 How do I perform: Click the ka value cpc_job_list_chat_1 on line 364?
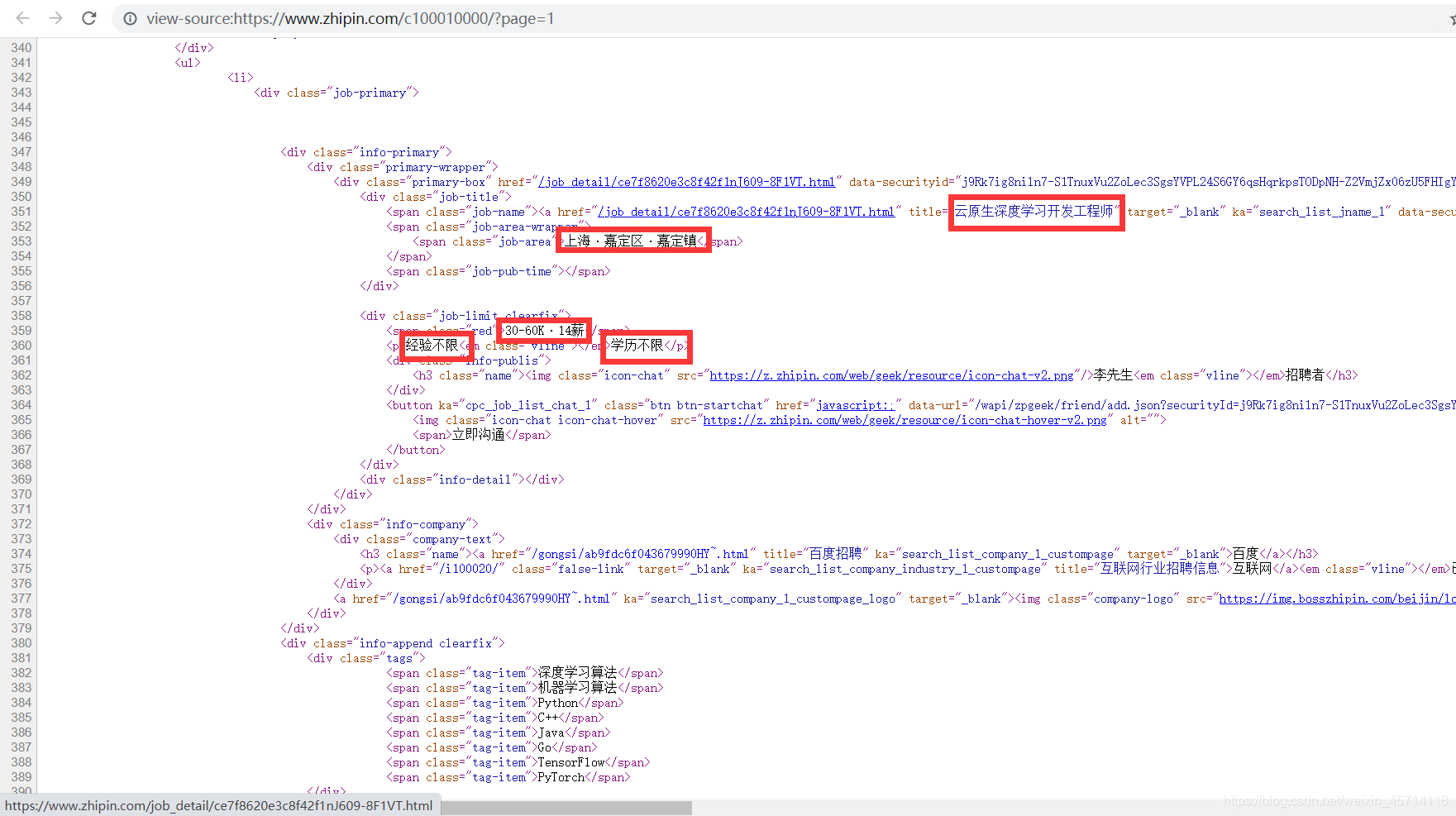point(528,405)
